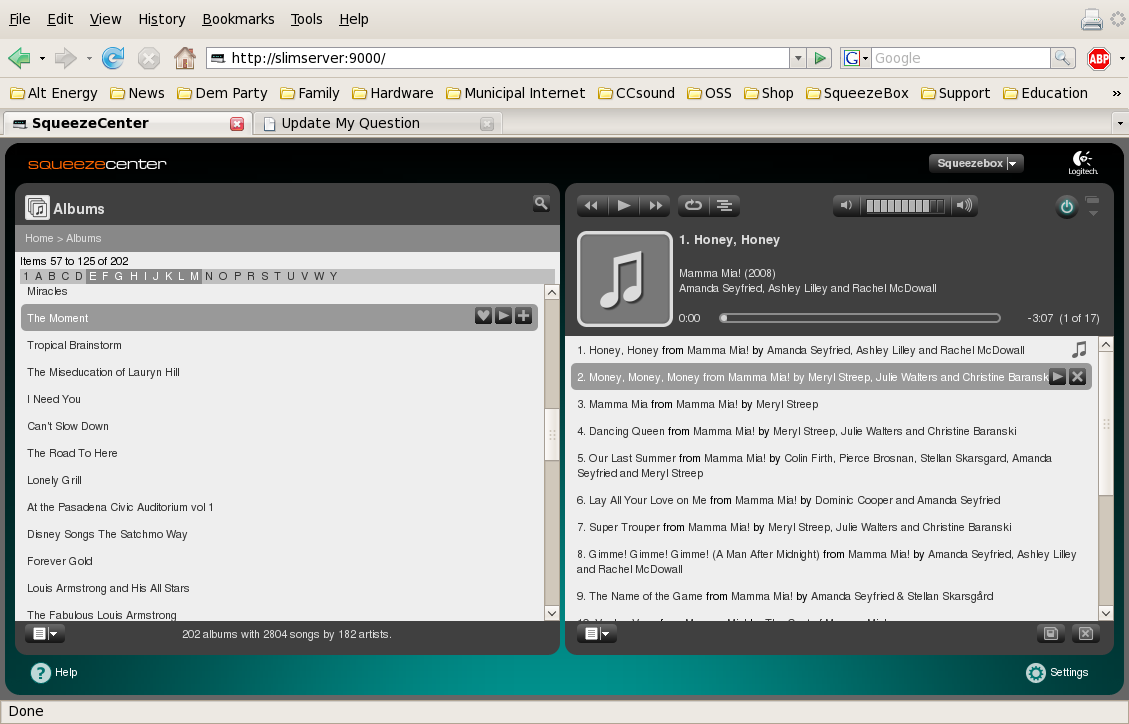The width and height of the screenshot is (1129, 724).
Task: Toggle the shuffle playlist icon
Action: pos(724,206)
